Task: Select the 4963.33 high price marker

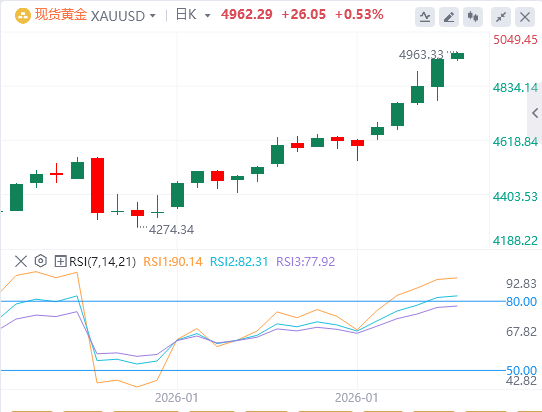Action: point(421,55)
